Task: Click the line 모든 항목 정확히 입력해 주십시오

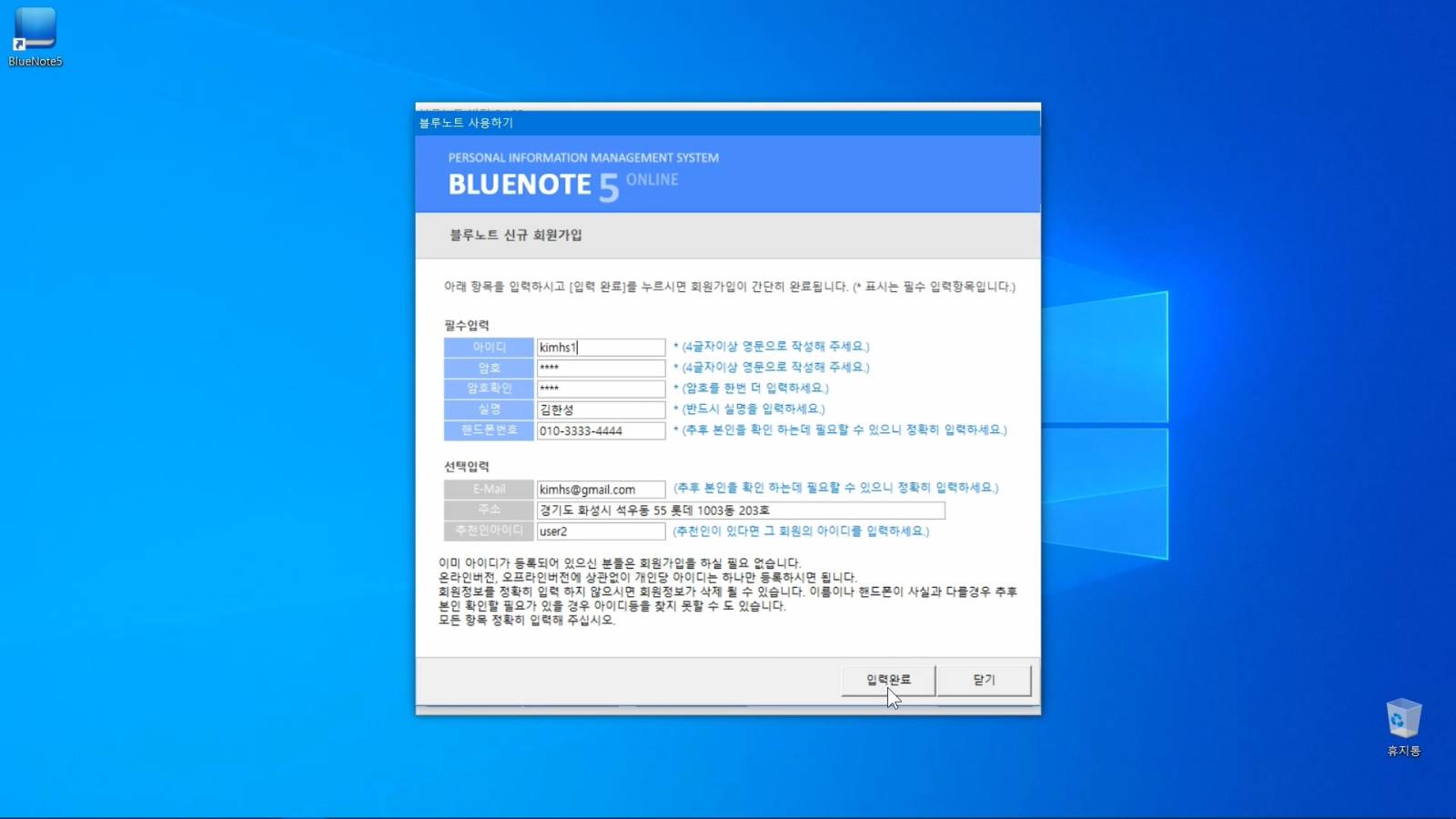Action: coord(527,621)
